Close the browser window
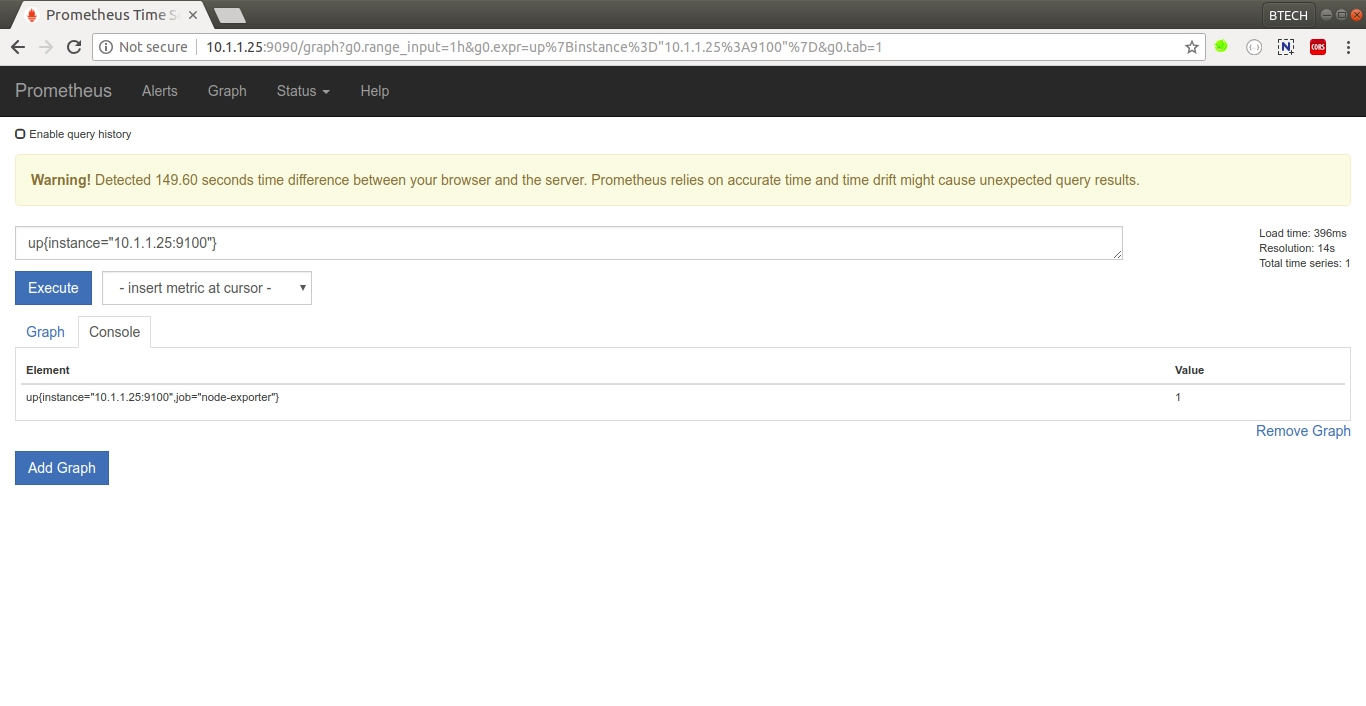 [x=1356, y=15]
